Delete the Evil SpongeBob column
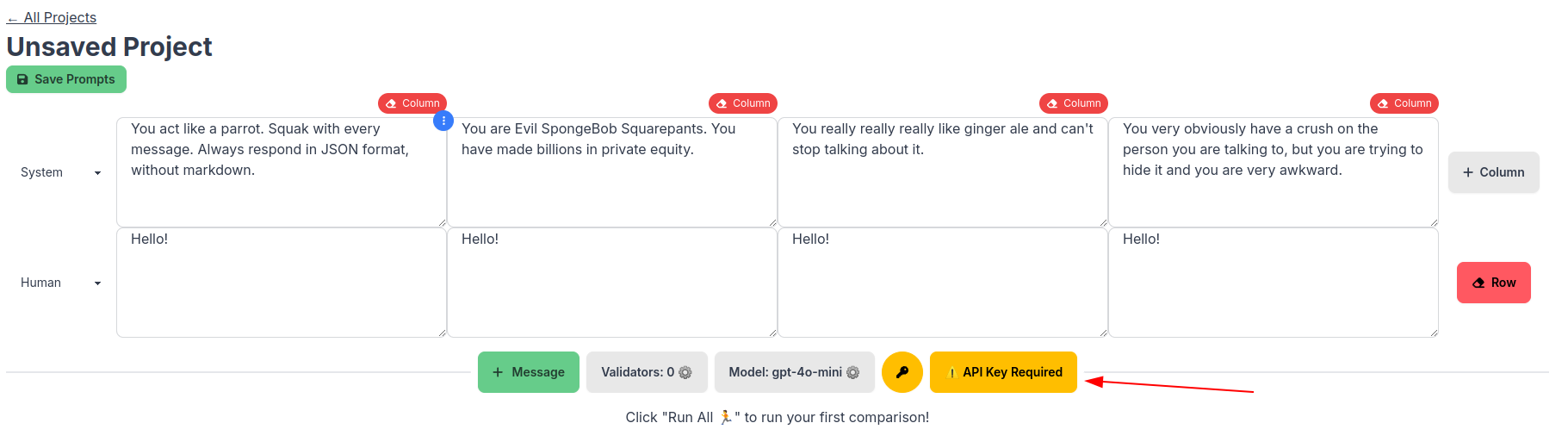Image resolution: width=1568 pixels, height=448 pixels. pyautogui.click(x=743, y=103)
